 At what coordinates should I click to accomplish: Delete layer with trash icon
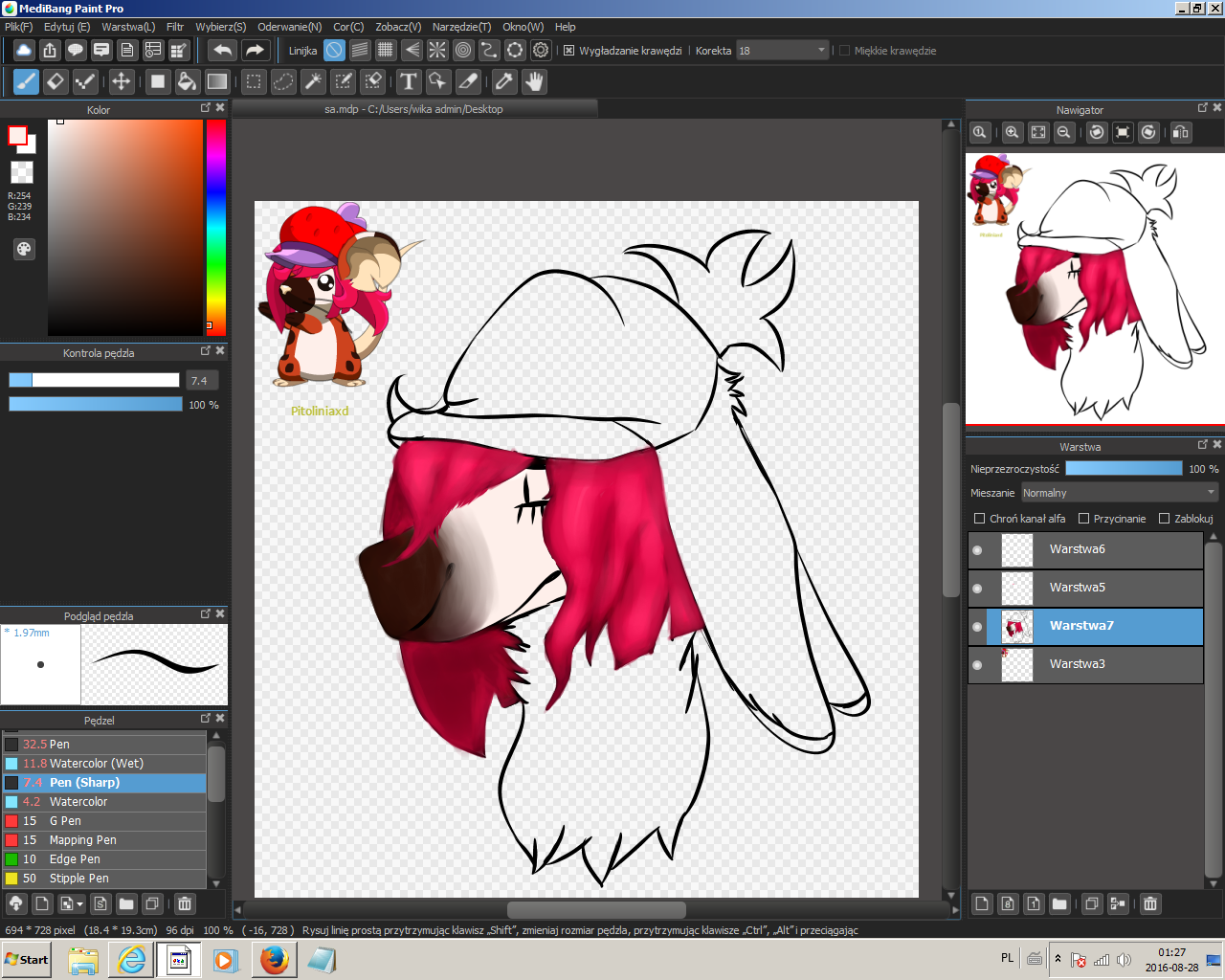[x=1150, y=903]
